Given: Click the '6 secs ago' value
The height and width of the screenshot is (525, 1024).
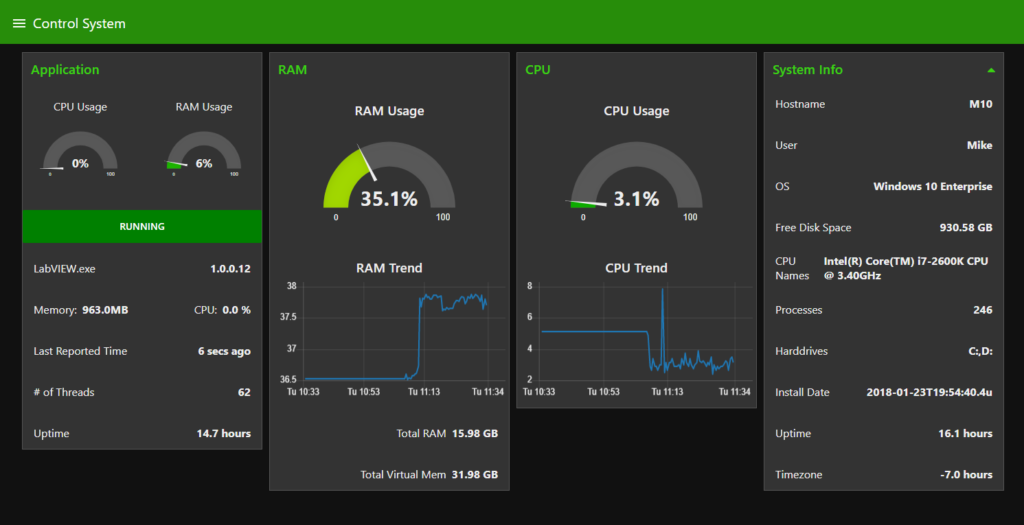Looking at the screenshot, I should [x=225, y=351].
